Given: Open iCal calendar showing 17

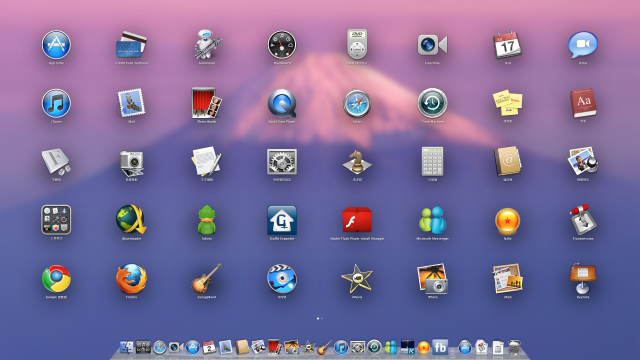Looking at the screenshot, I should coord(507,44).
